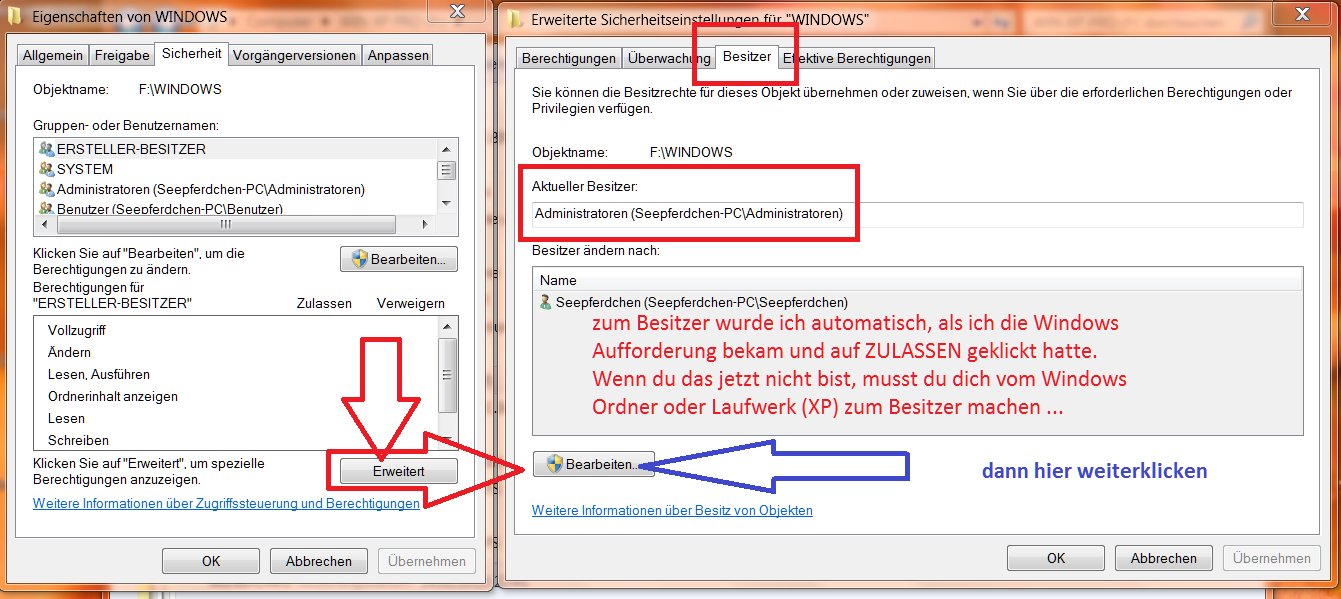This screenshot has width=1341, height=599.
Task: Open the Freigabe tab
Action: tap(122, 56)
